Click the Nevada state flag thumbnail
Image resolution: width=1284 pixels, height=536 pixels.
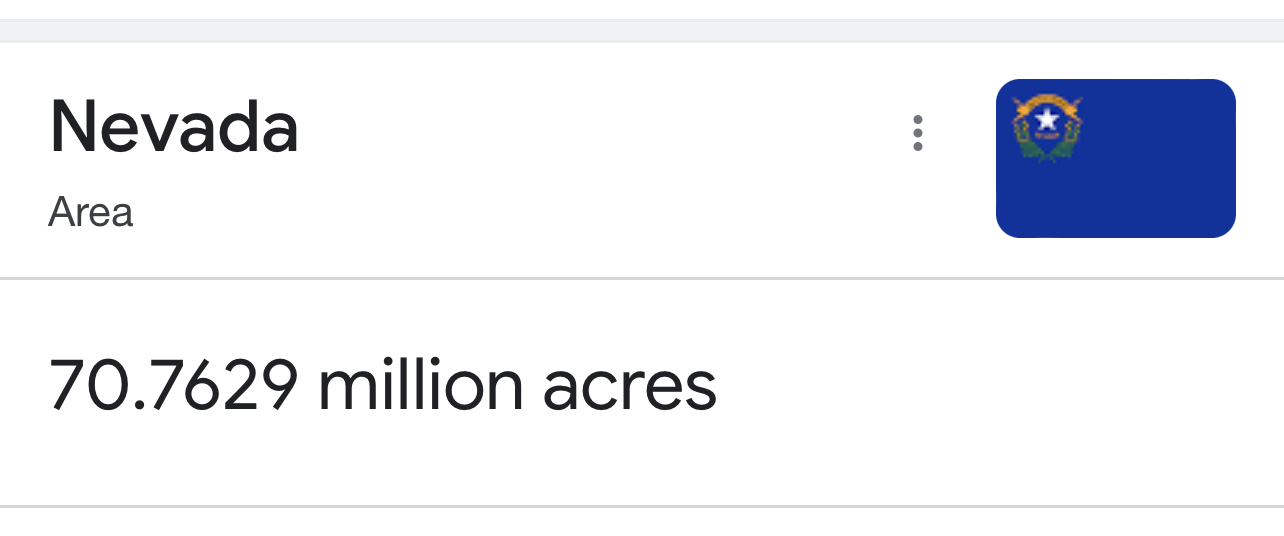[1115, 158]
